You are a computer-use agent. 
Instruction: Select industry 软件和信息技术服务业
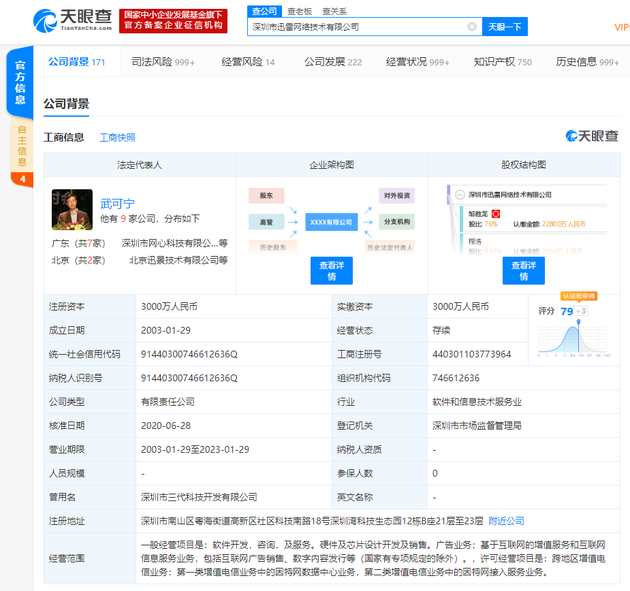coord(477,402)
